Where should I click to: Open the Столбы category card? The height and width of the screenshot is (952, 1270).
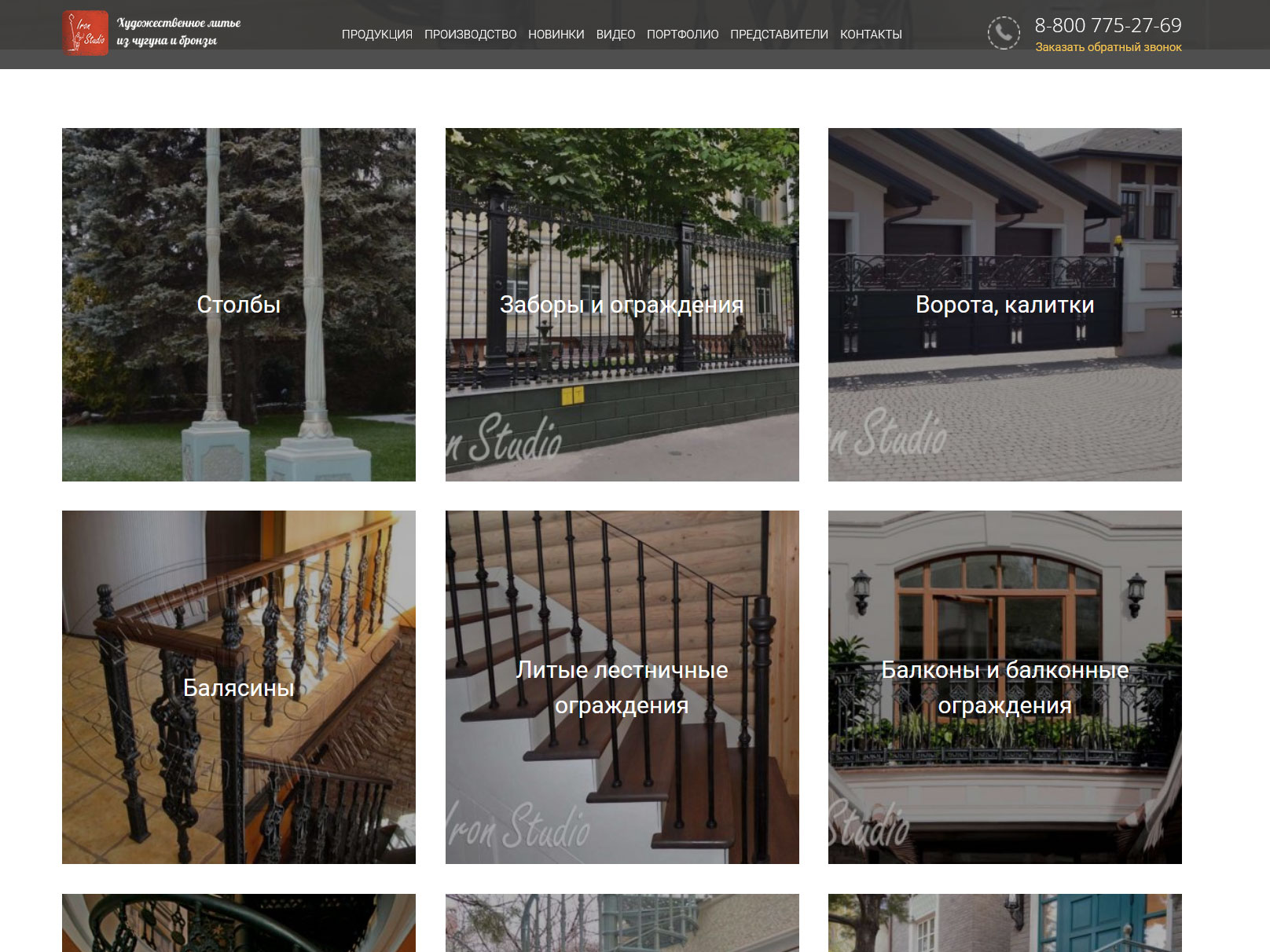click(239, 305)
